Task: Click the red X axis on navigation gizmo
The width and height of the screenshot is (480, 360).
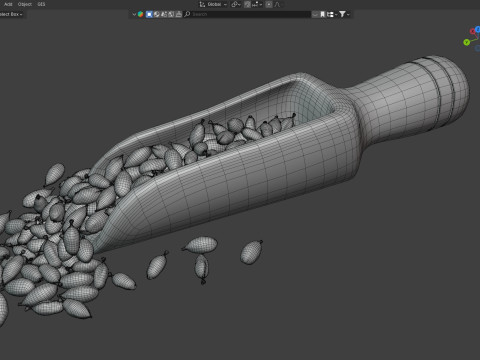Action: coord(473,31)
